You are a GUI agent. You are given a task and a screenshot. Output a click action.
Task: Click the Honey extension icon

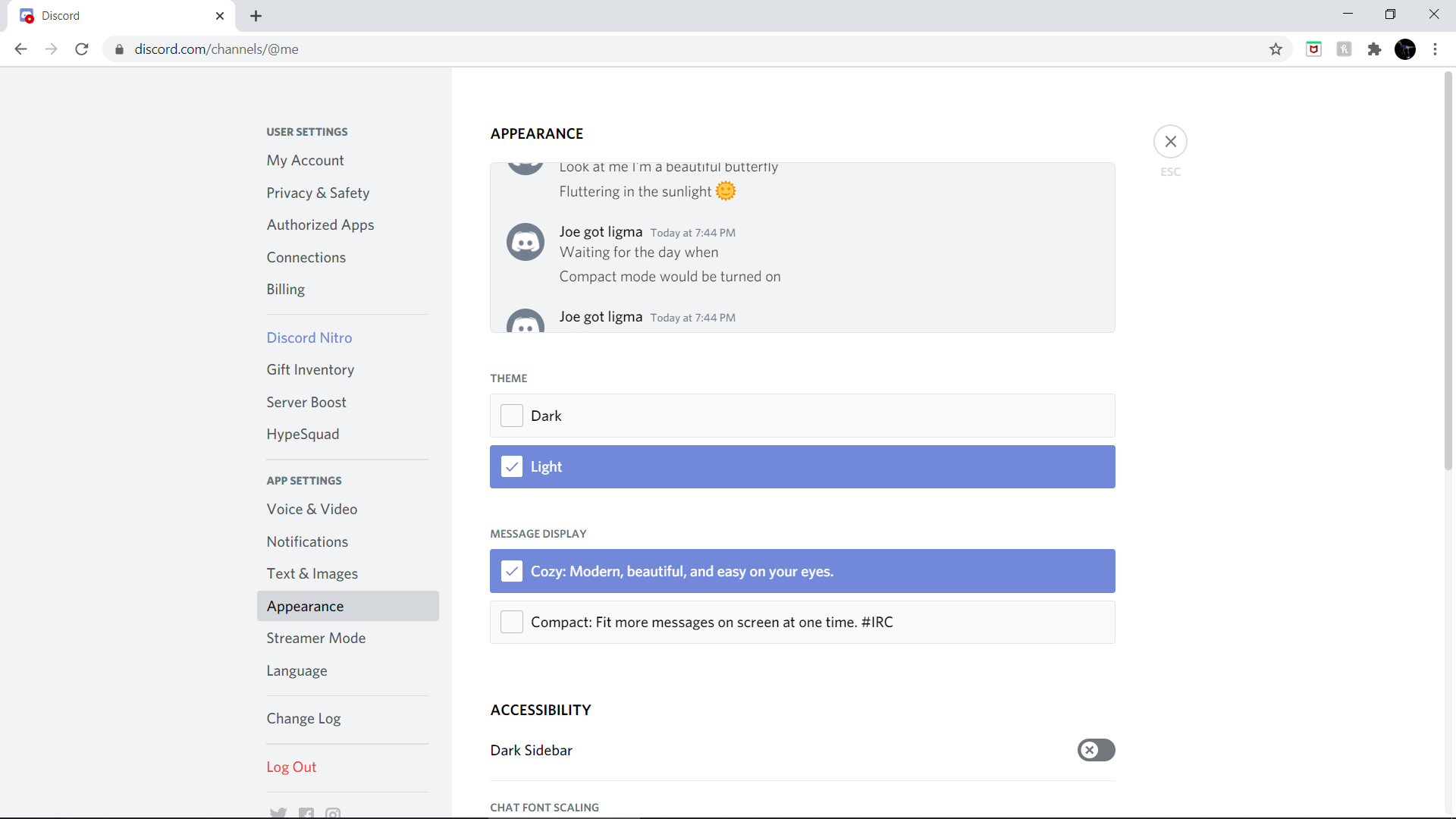point(1344,49)
